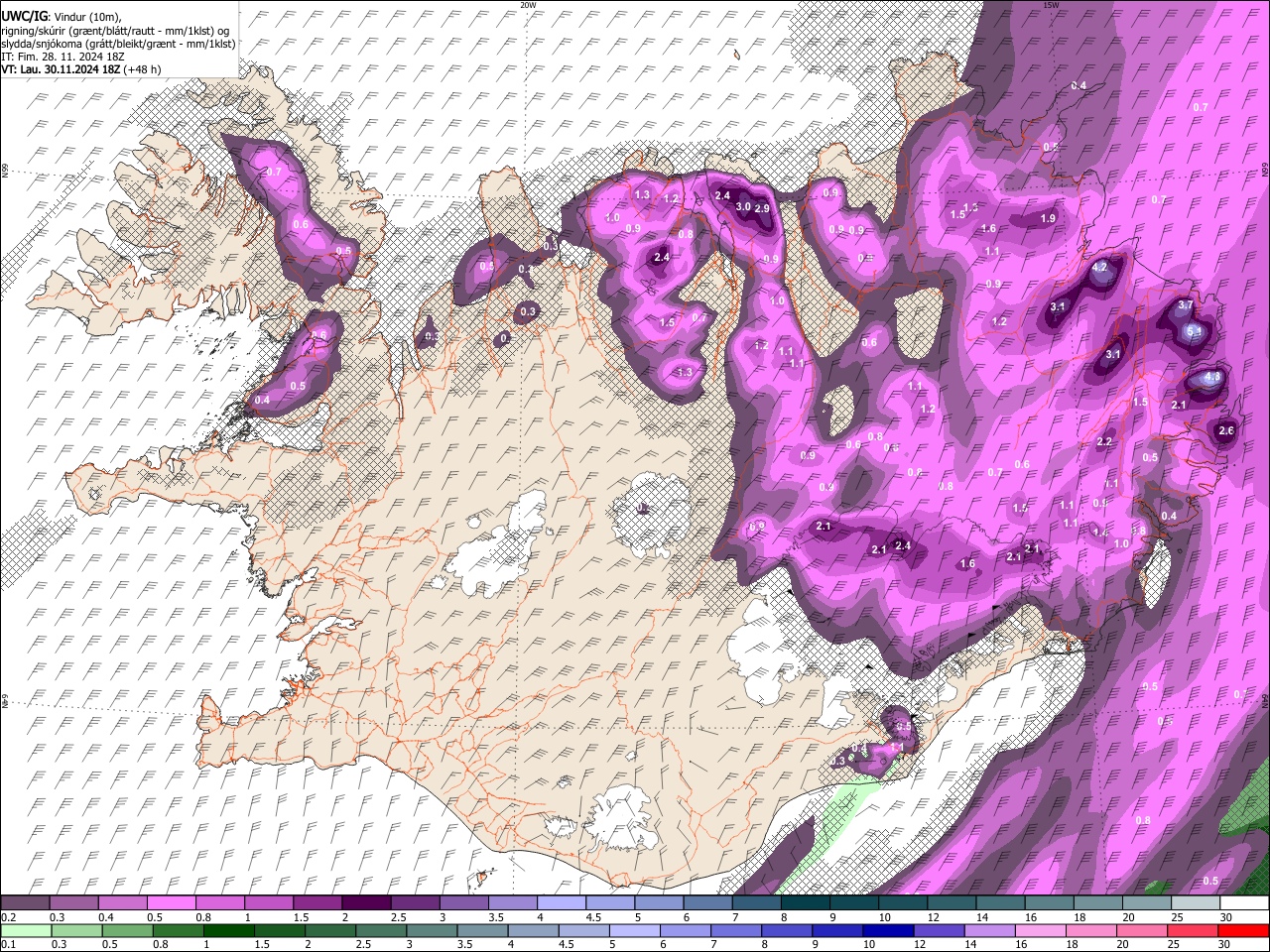This screenshot has height=952, width=1270.
Task: Click the pale lavender swatch at 4 in the upper legend row
Action: [x=561, y=903]
